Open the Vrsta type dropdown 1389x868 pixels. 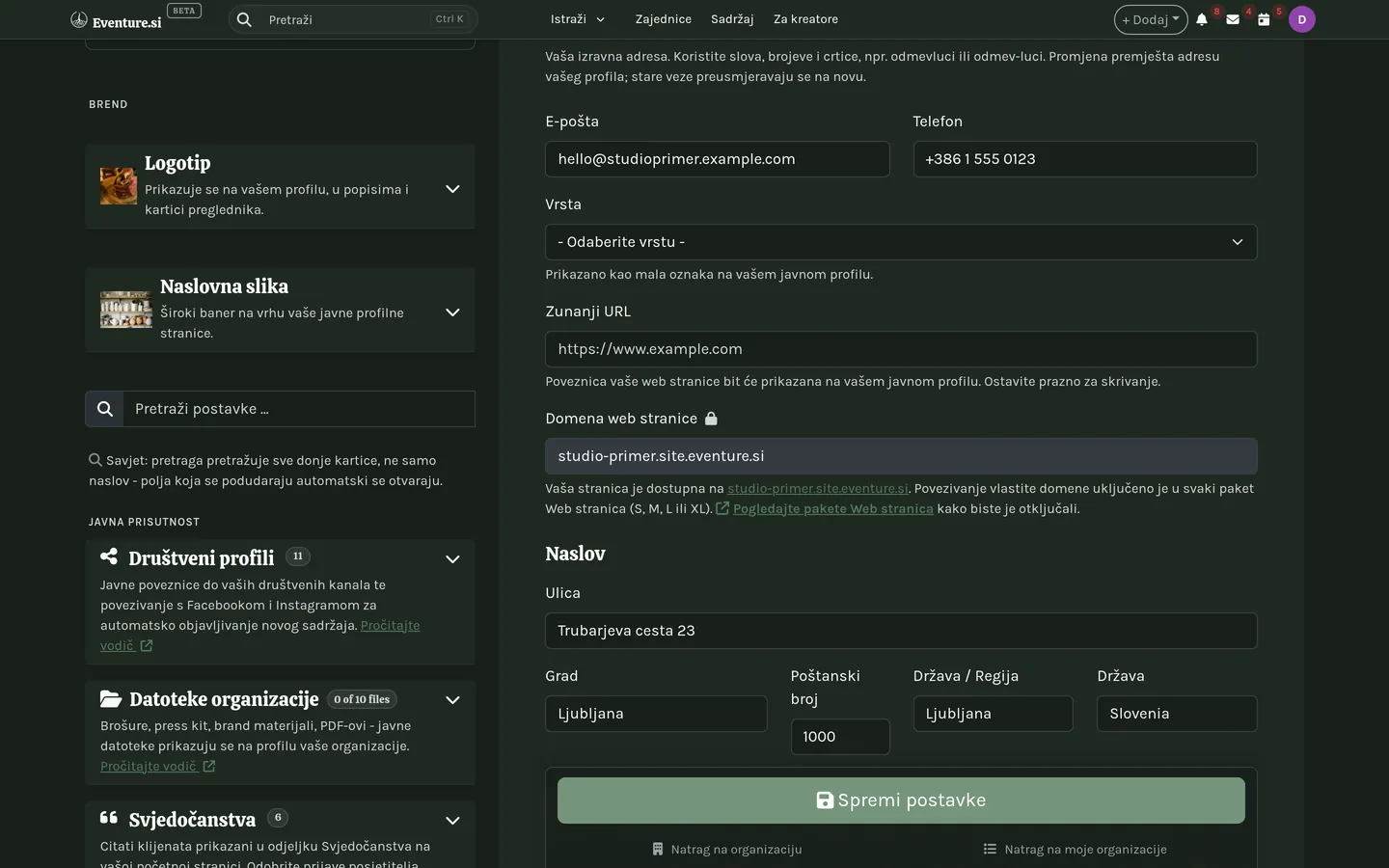pos(901,242)
